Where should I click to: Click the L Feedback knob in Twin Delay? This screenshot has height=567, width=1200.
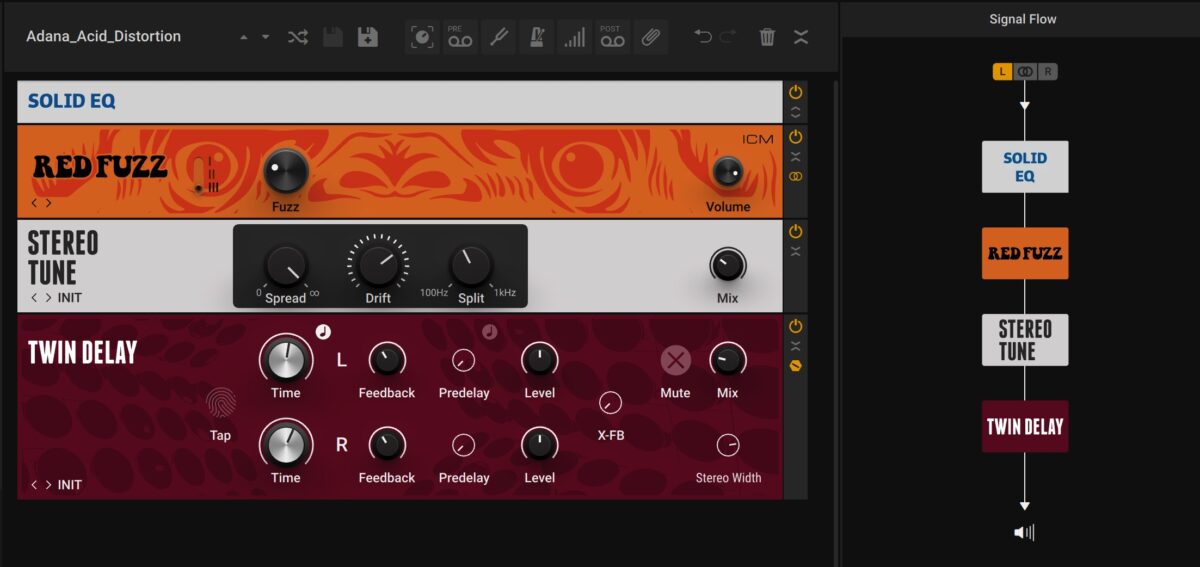pyautogui.click(x=386, y=361)
